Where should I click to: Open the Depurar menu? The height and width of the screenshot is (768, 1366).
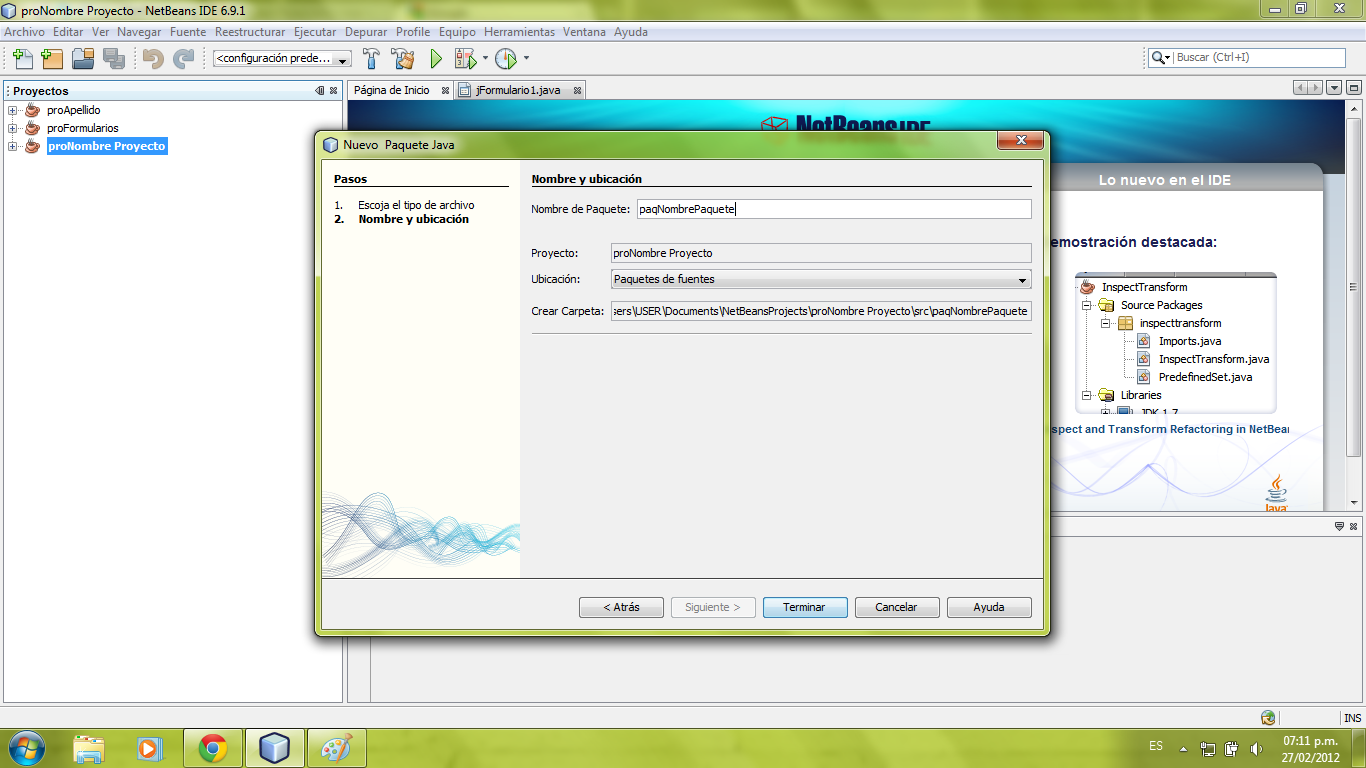(x=366, y=32)
